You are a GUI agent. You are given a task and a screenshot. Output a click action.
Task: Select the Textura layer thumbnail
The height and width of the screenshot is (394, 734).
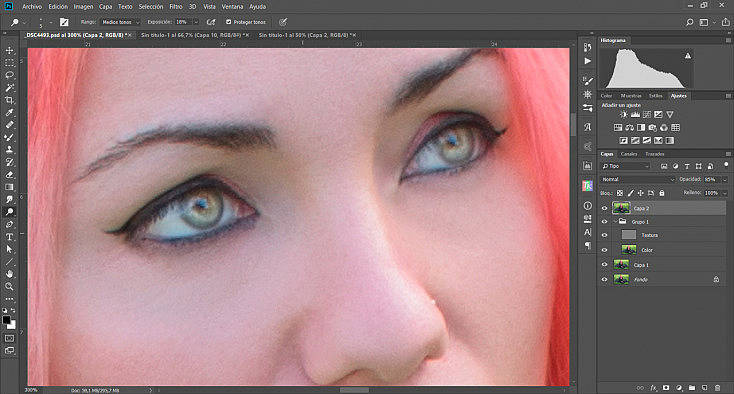[629, 235]
